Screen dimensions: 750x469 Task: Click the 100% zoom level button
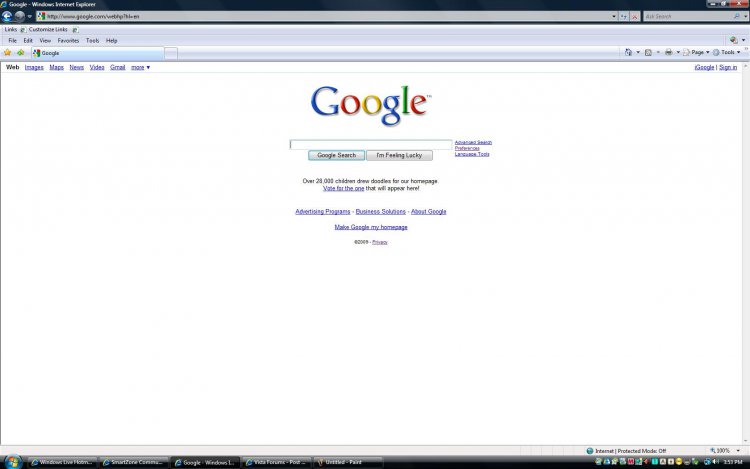(720, 450)
